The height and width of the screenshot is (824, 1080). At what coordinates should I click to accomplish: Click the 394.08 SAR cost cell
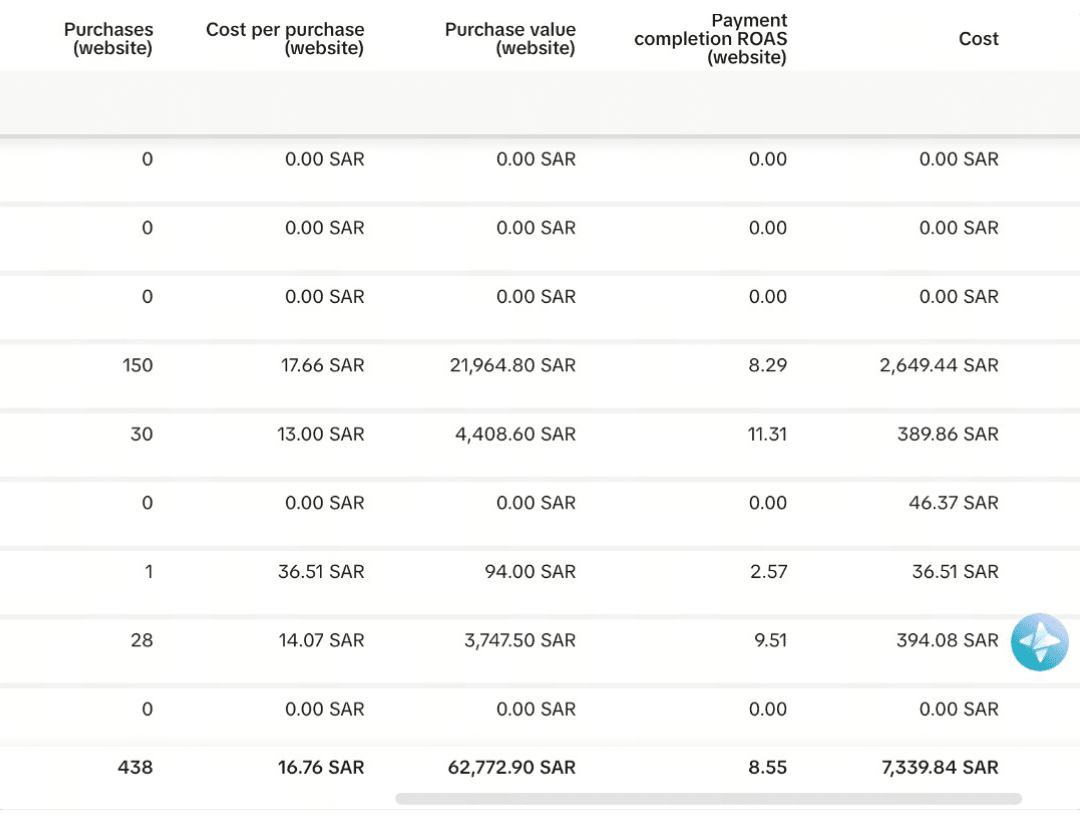(x=947, y=641)
